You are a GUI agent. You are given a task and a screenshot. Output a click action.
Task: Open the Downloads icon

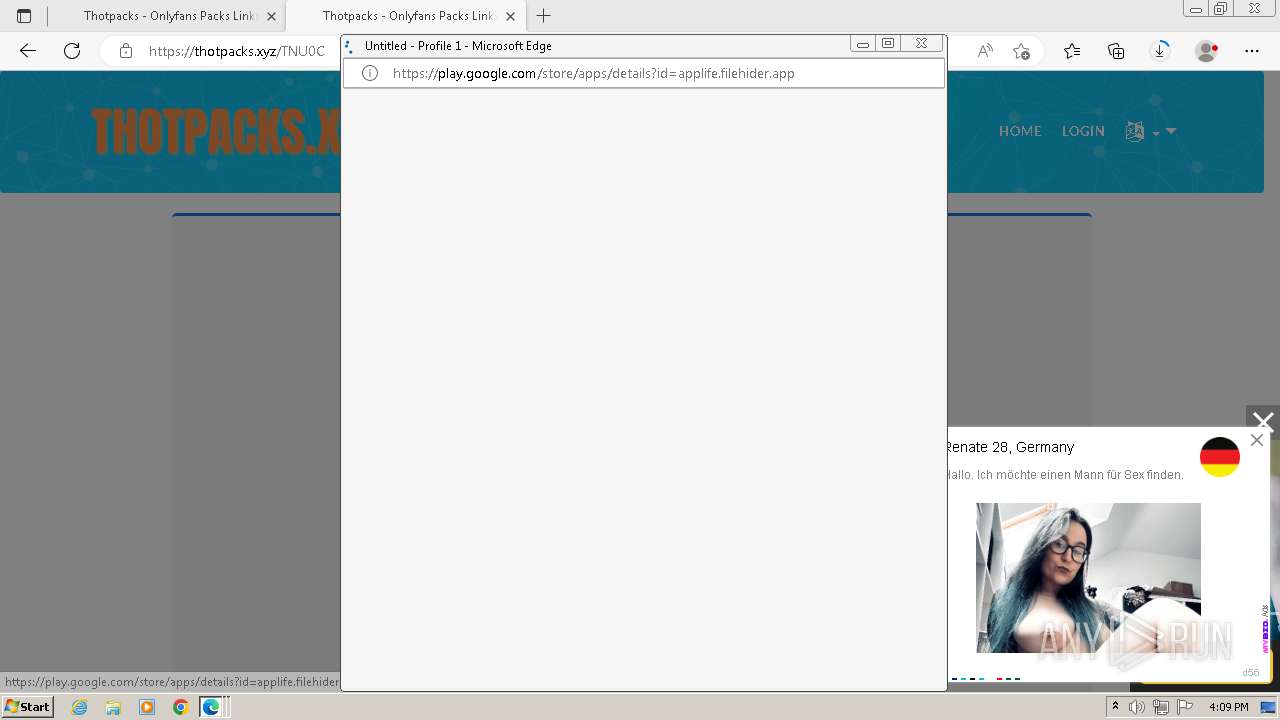[1160, 51]
